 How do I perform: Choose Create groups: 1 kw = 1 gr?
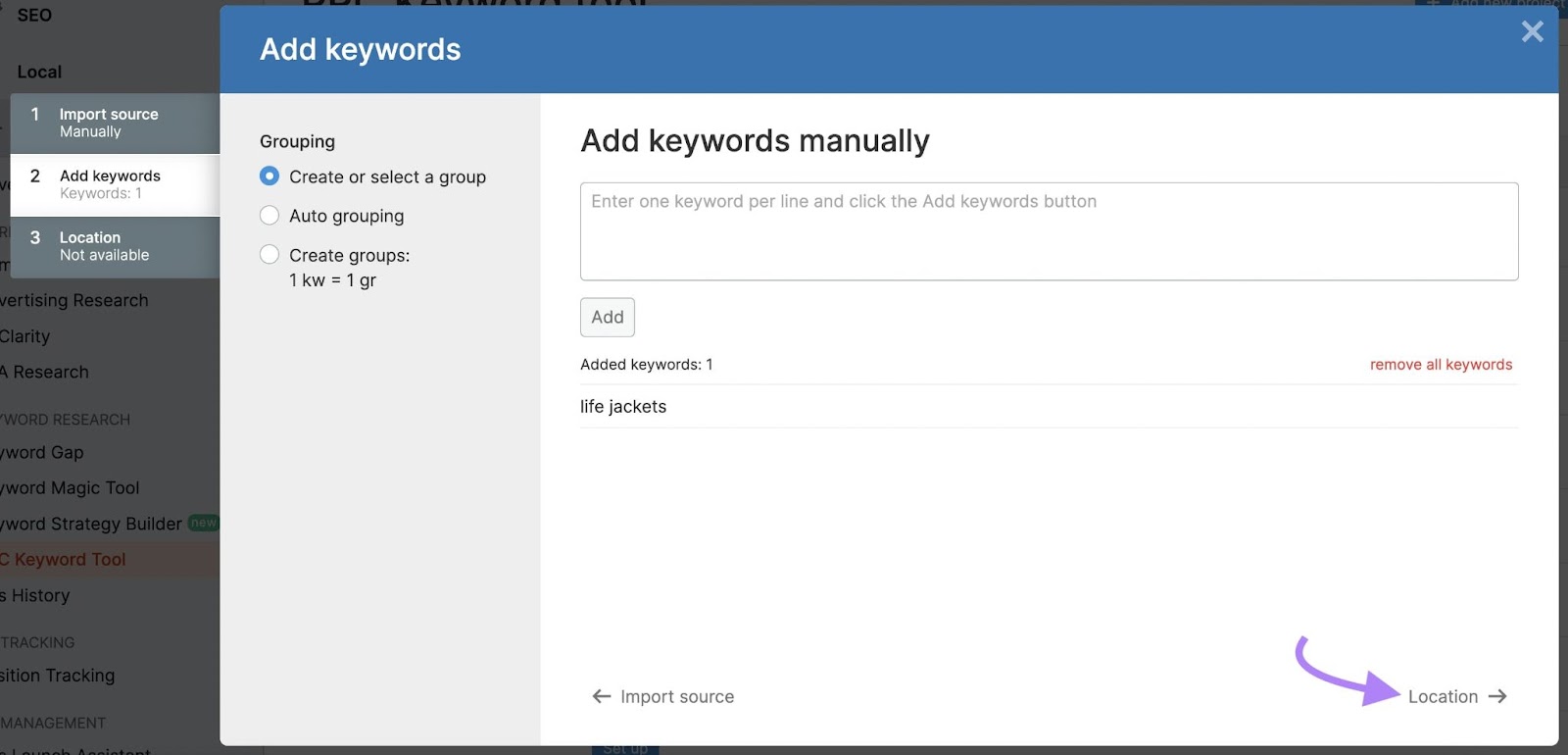(334, 268)
